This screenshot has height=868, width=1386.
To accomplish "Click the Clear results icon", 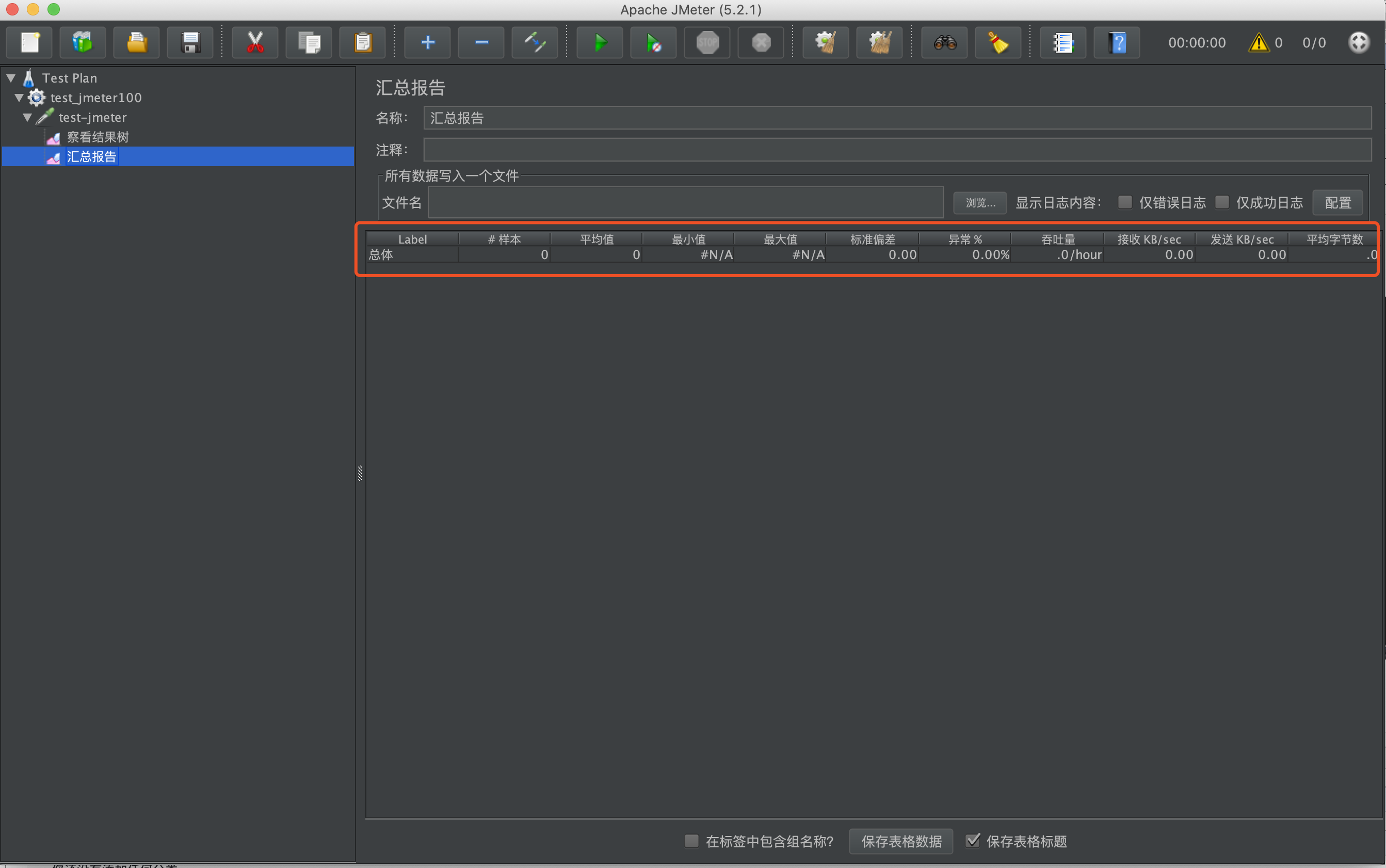I will click(x=826, y=42).
